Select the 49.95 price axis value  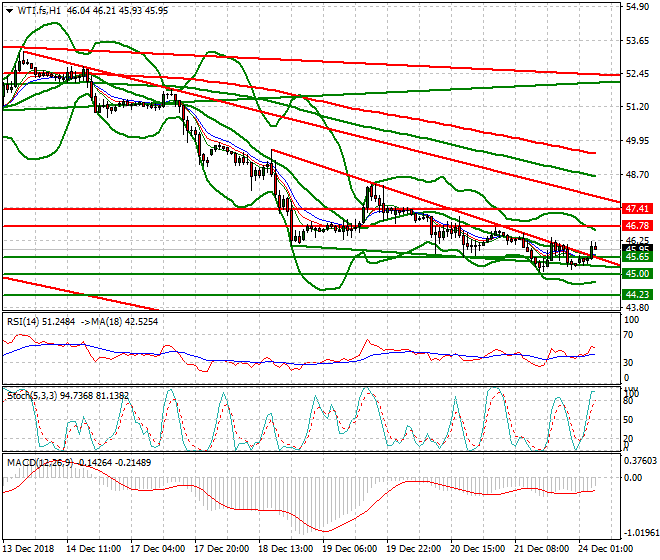tap(638, 141)
